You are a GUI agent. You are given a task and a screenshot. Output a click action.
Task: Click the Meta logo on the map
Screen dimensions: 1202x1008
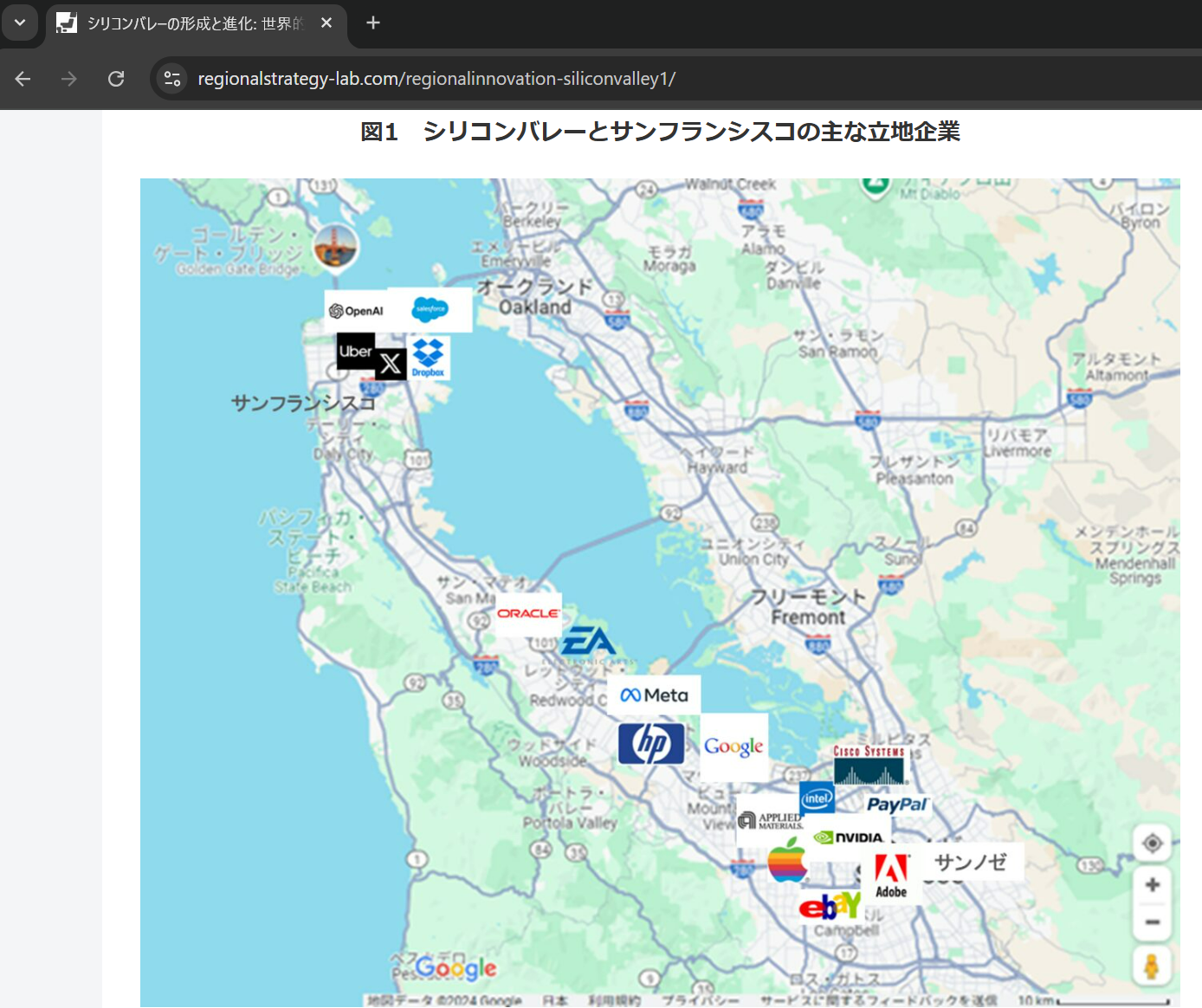[654, 695]
